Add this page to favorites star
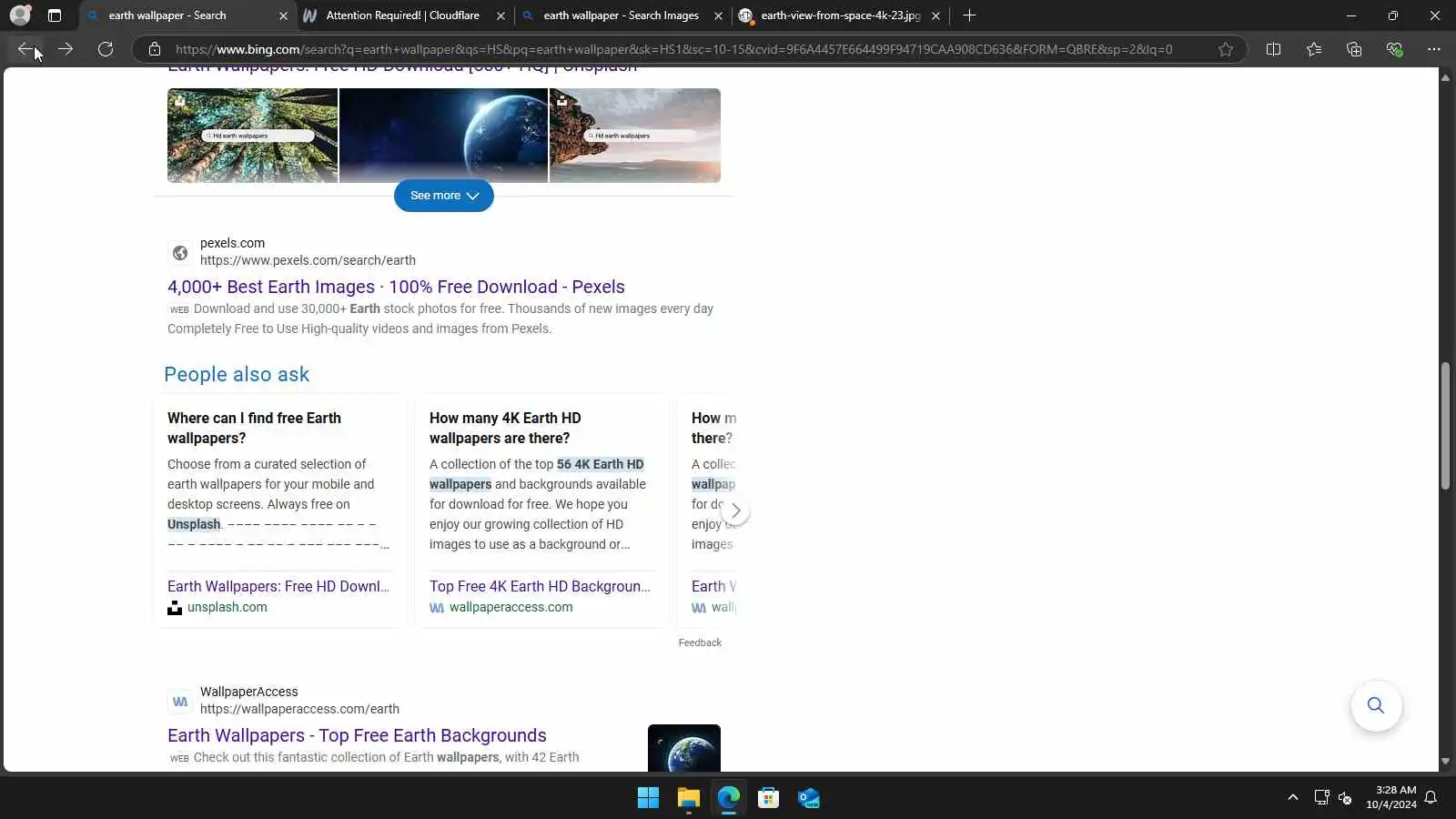The image size is (1456, 819). click(x=1226, y=49)
